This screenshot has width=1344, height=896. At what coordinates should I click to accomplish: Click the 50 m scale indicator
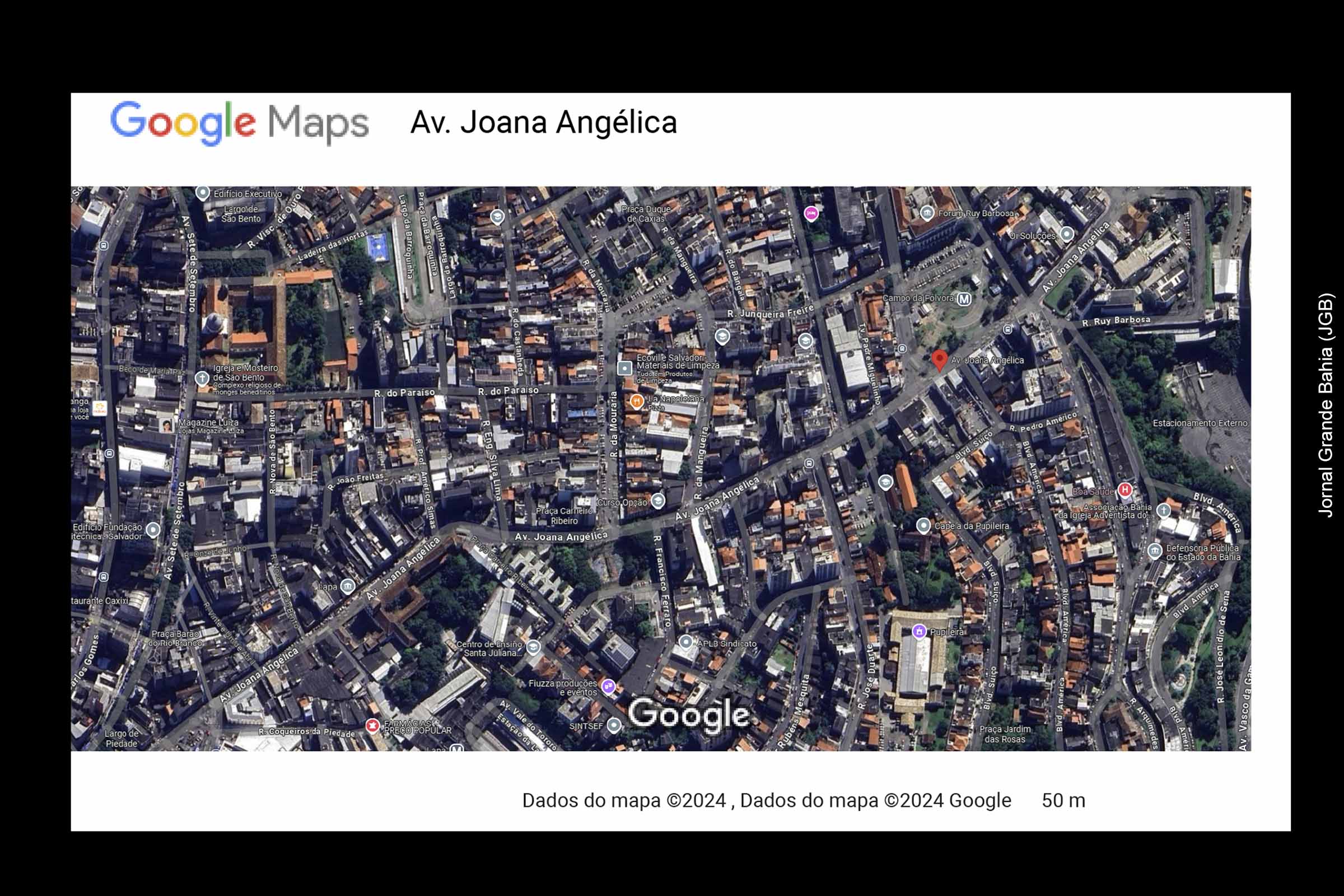pyautogui.click(x=1063, y=801)
